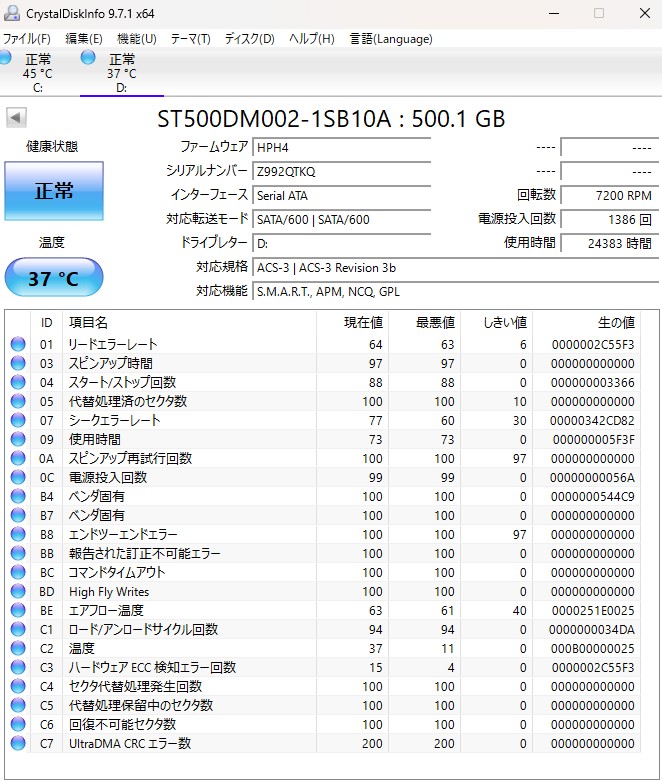
Task: Click status orb for C5 代替処理保留中のセクタ数
Action: tap(18, 705)
